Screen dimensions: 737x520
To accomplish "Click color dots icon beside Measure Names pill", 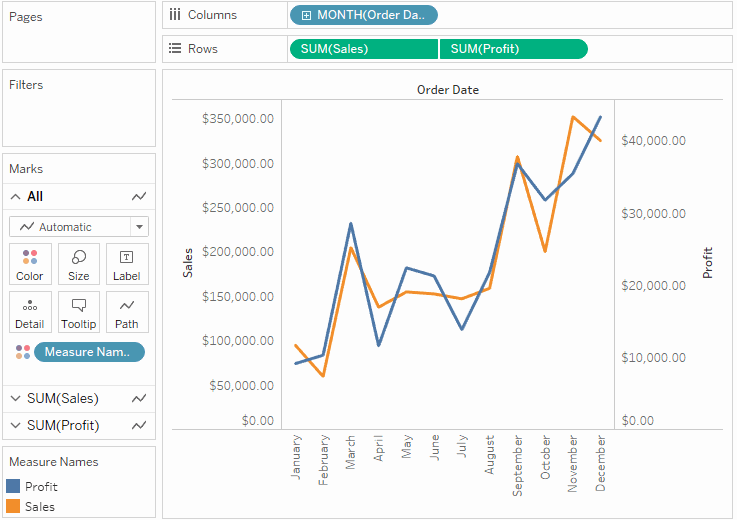I will pos(23,352).
